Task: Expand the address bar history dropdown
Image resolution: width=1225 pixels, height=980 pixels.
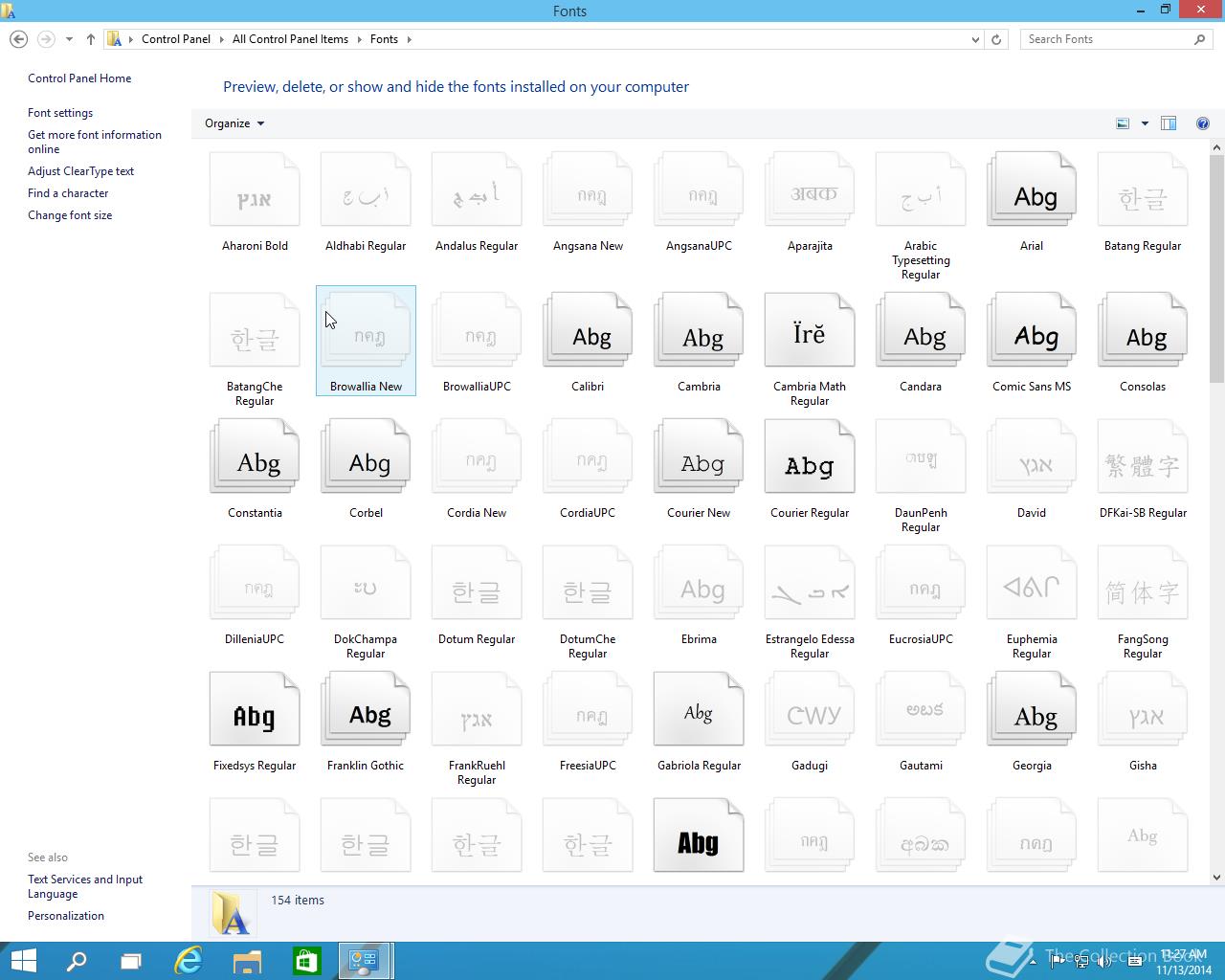Action: click(x=975, y=39)
